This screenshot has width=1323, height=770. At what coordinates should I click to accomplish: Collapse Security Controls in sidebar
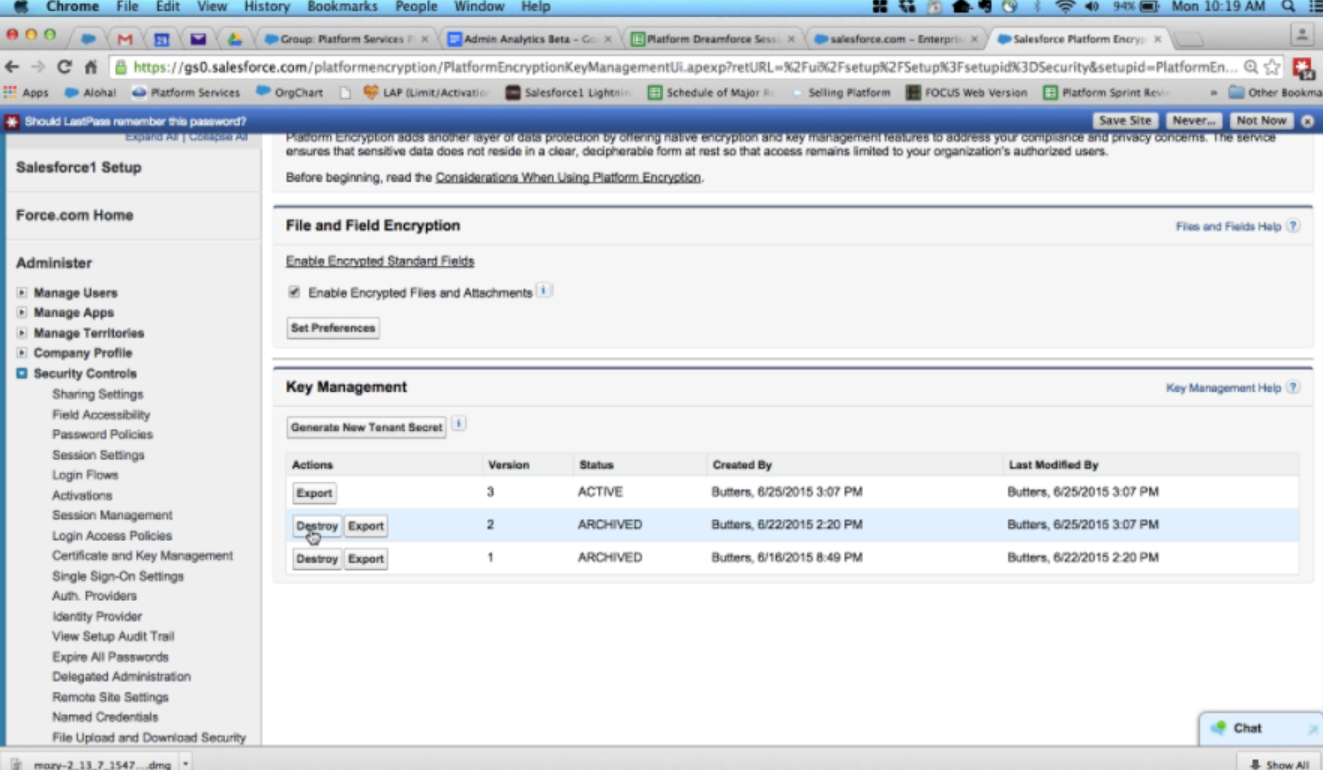22,373
